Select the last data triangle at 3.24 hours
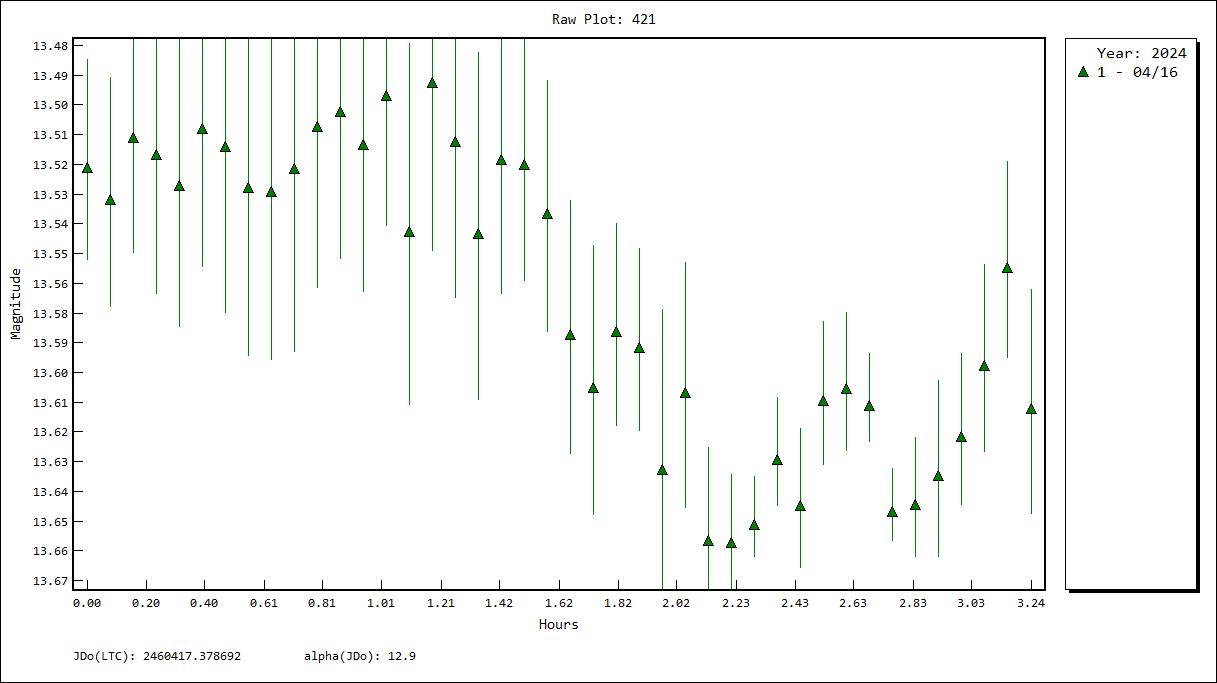Image resolution: width=1217 pixels, height=683 pixels. pyautogui.click(x=1031, y=409)
